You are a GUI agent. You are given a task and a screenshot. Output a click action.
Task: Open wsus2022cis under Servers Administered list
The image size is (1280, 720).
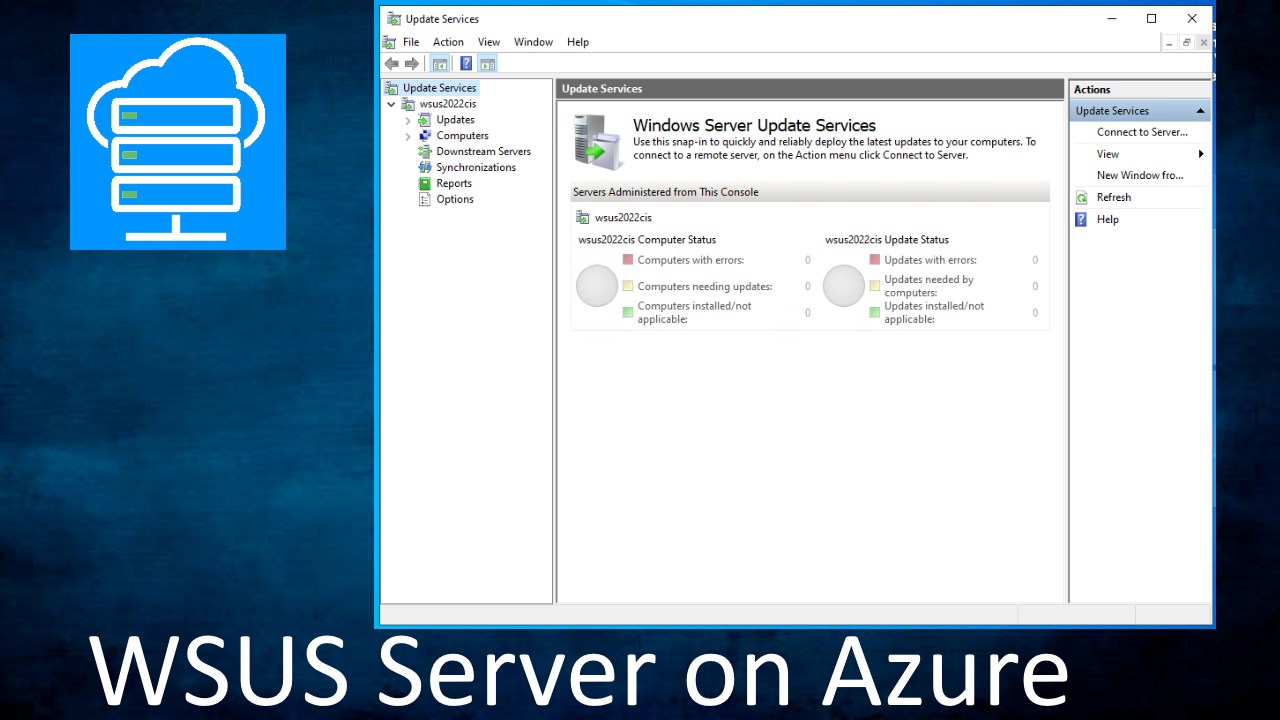(x=623, y=217)
